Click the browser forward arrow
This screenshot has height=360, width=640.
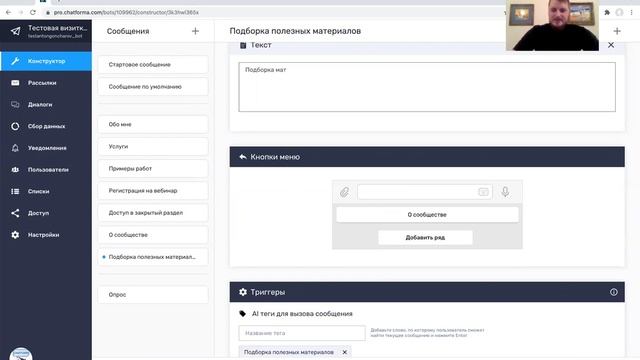coord(21,12)
